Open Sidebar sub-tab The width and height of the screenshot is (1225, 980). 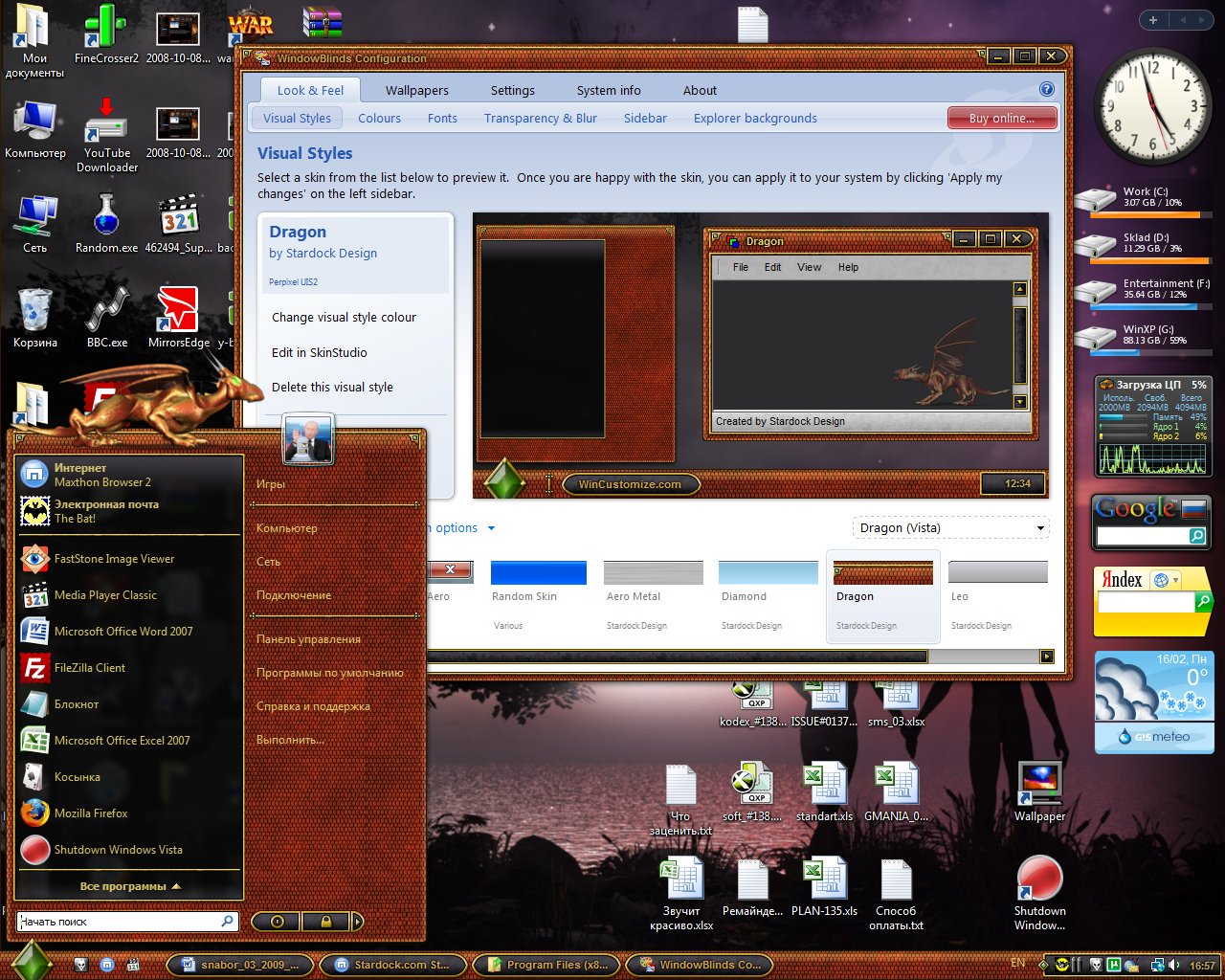(645, 118)
